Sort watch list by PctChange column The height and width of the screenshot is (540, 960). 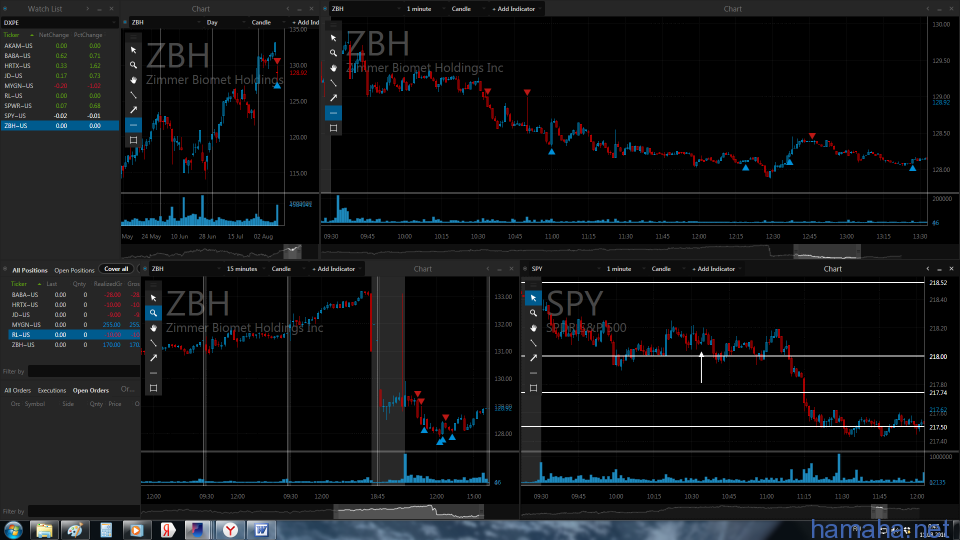[x=88, y=35]
